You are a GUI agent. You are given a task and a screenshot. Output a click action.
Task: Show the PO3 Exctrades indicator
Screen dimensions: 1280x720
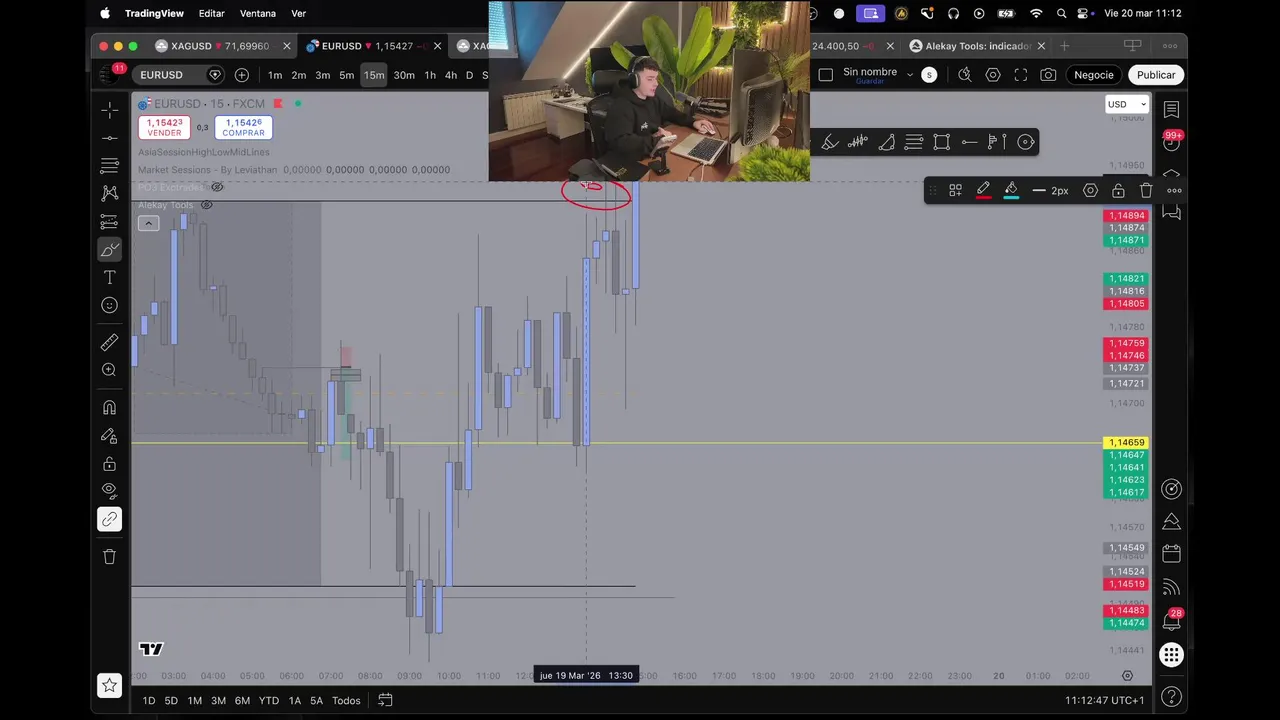[216, 187]
